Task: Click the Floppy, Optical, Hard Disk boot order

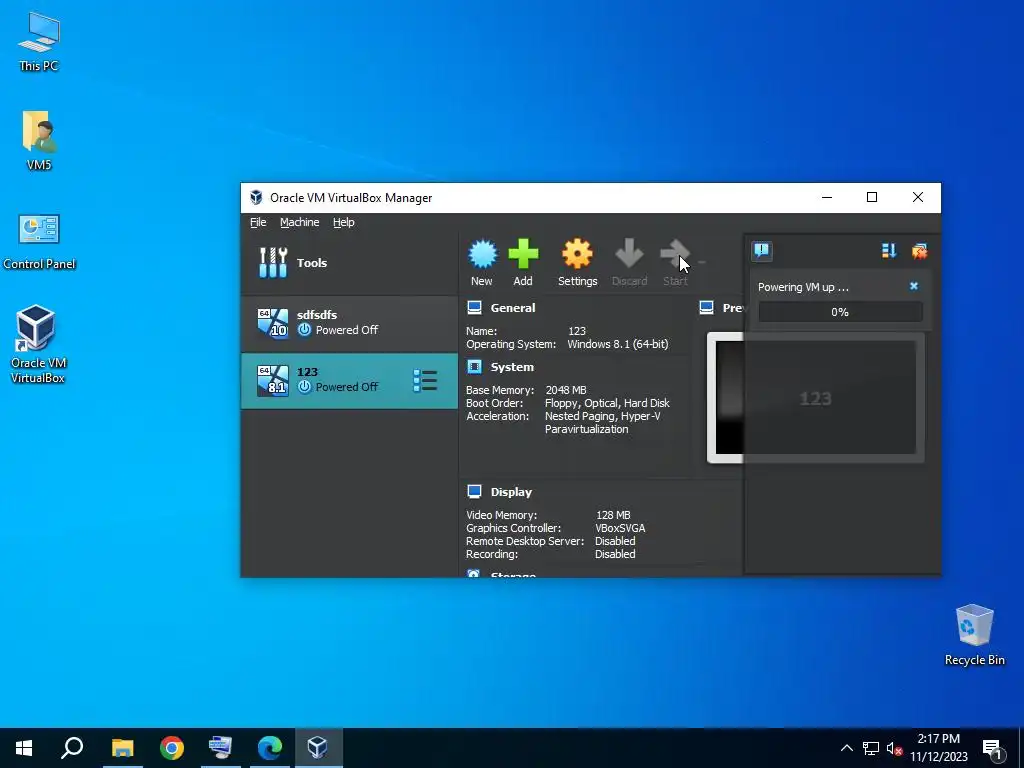Action: click(607, 403)
